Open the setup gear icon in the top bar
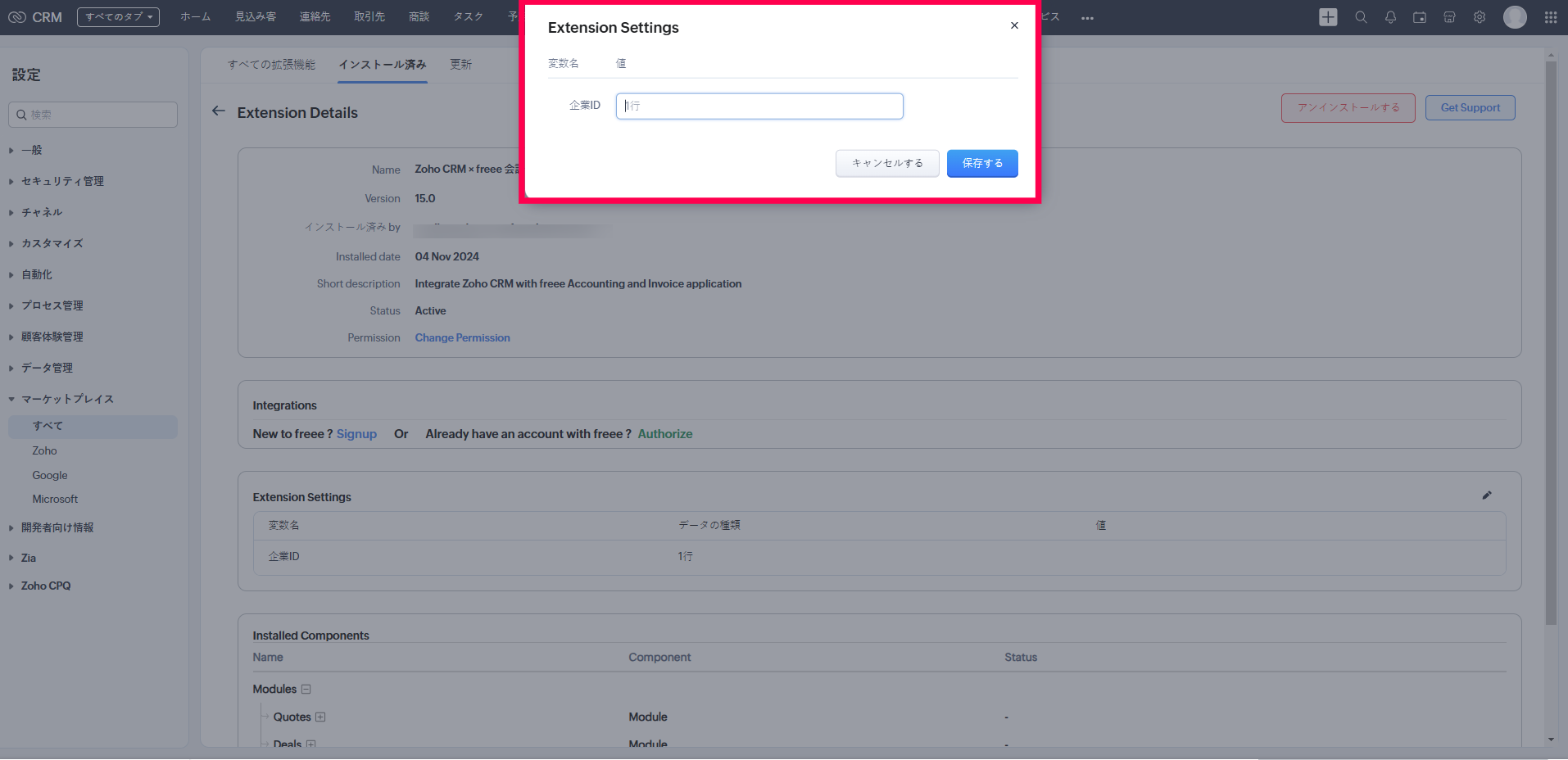Viewport: 1568px width, 760px height. (x=1480, y=17)
